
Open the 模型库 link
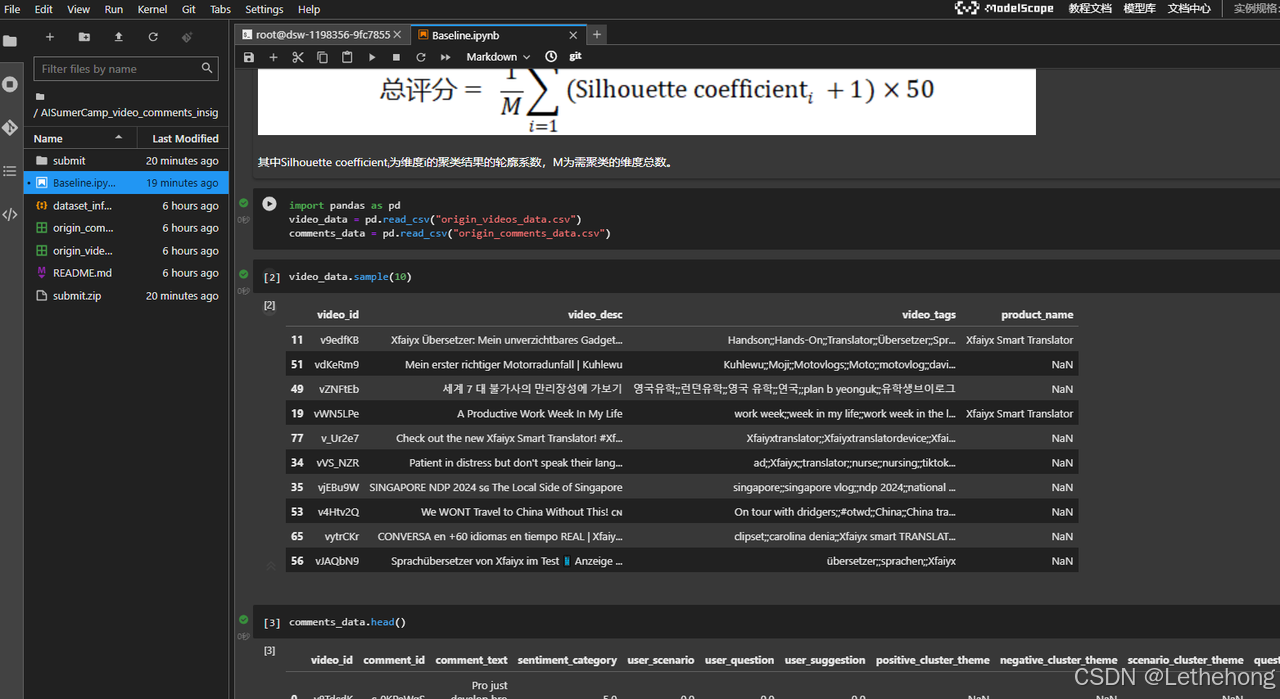tap(1139, 8)
